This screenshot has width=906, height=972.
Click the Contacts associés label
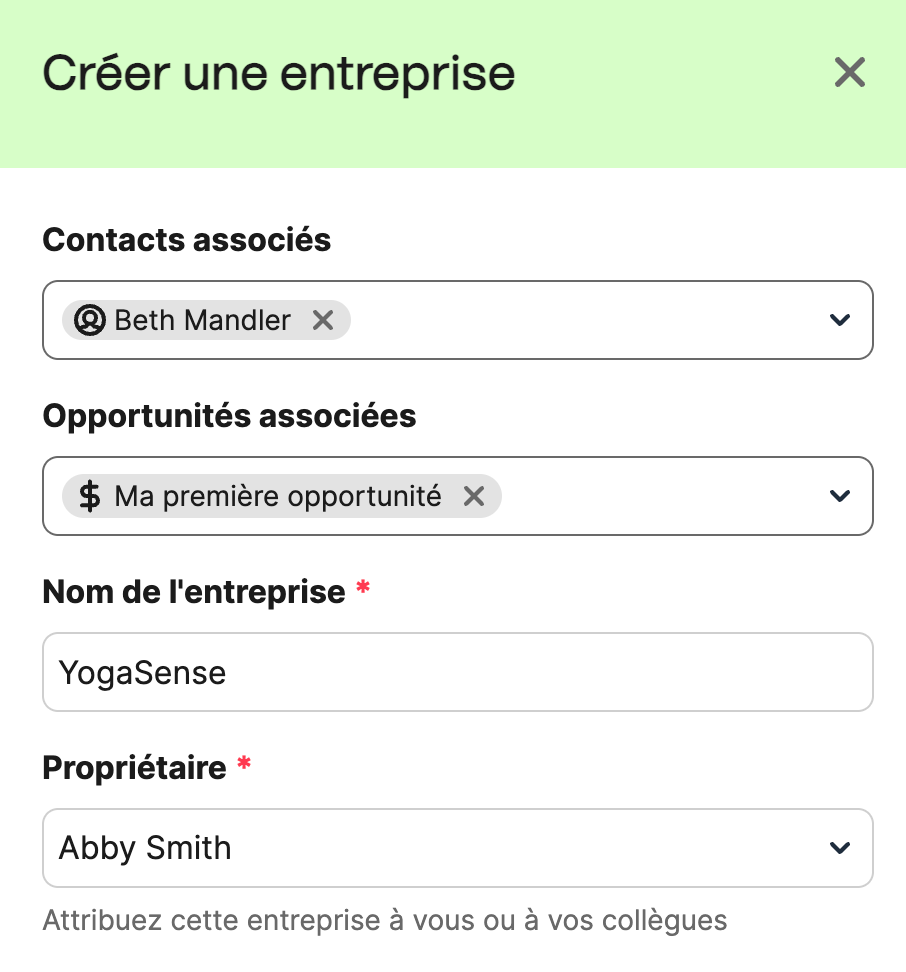click(186, 240)
